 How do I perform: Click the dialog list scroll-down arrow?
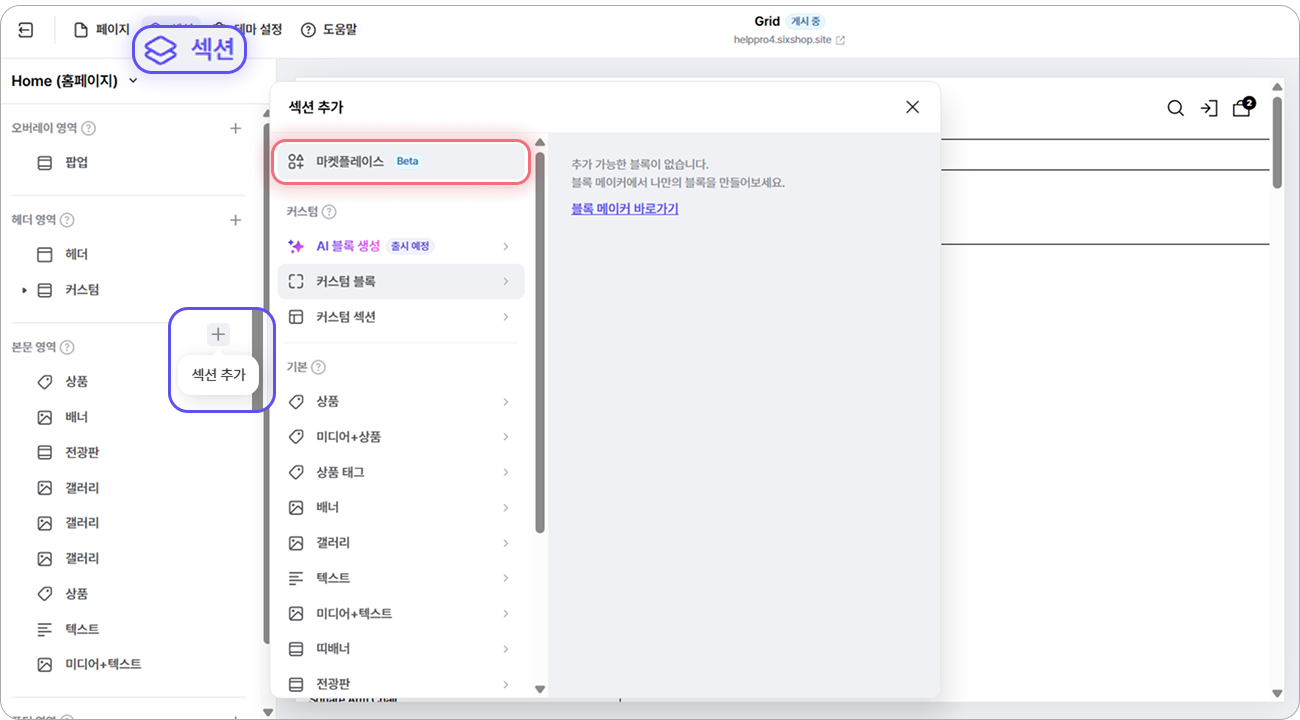point(540,689)
